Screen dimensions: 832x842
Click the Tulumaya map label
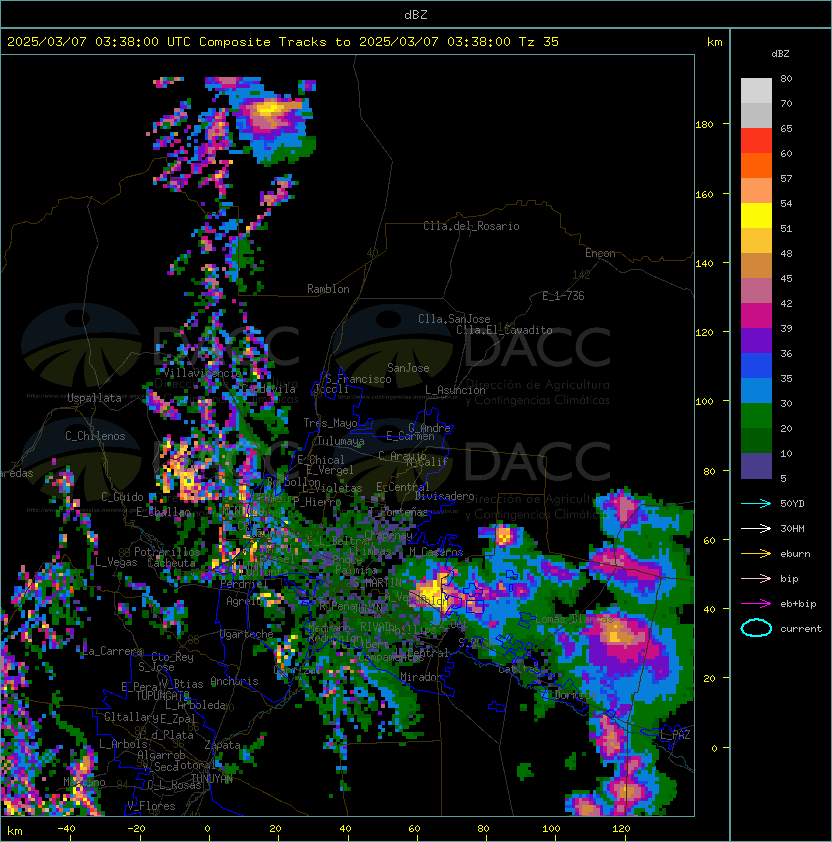click(x=341, y=441)
